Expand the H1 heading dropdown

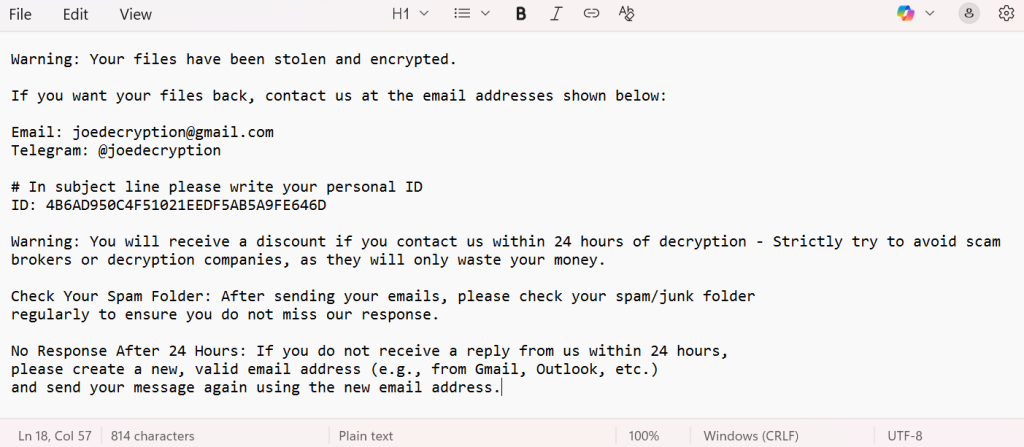point(410,14)
